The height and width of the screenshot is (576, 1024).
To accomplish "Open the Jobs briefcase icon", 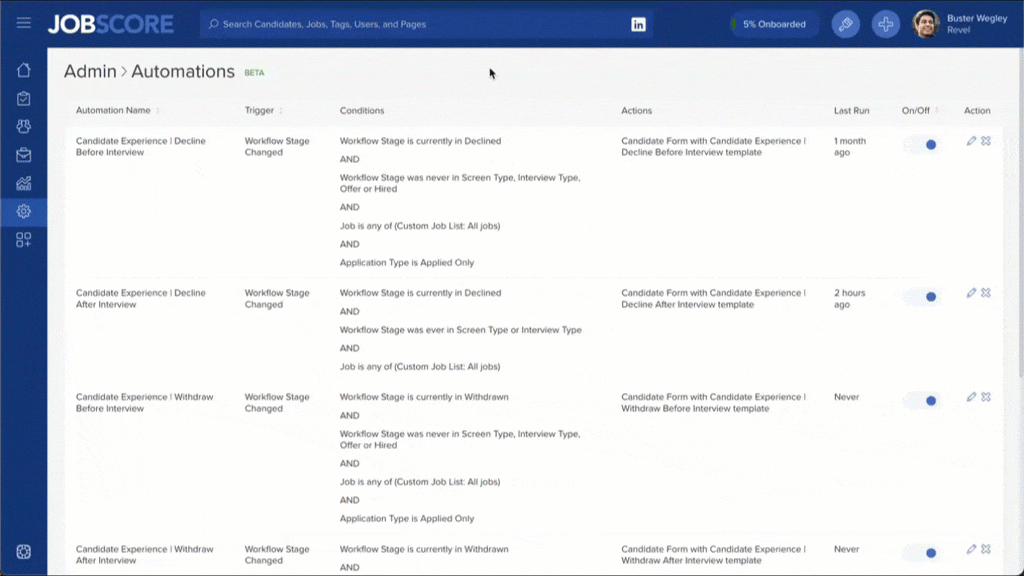I will [x=23, y=155].
